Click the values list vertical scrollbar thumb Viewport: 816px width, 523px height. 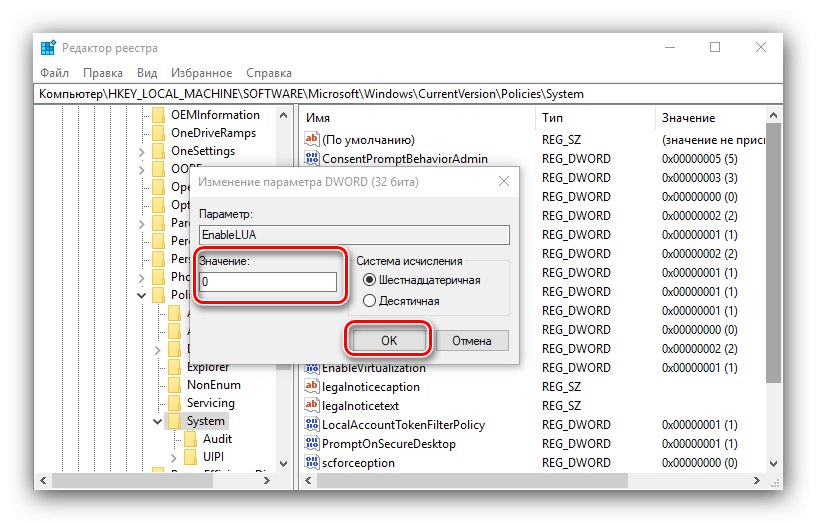(773, 253)
